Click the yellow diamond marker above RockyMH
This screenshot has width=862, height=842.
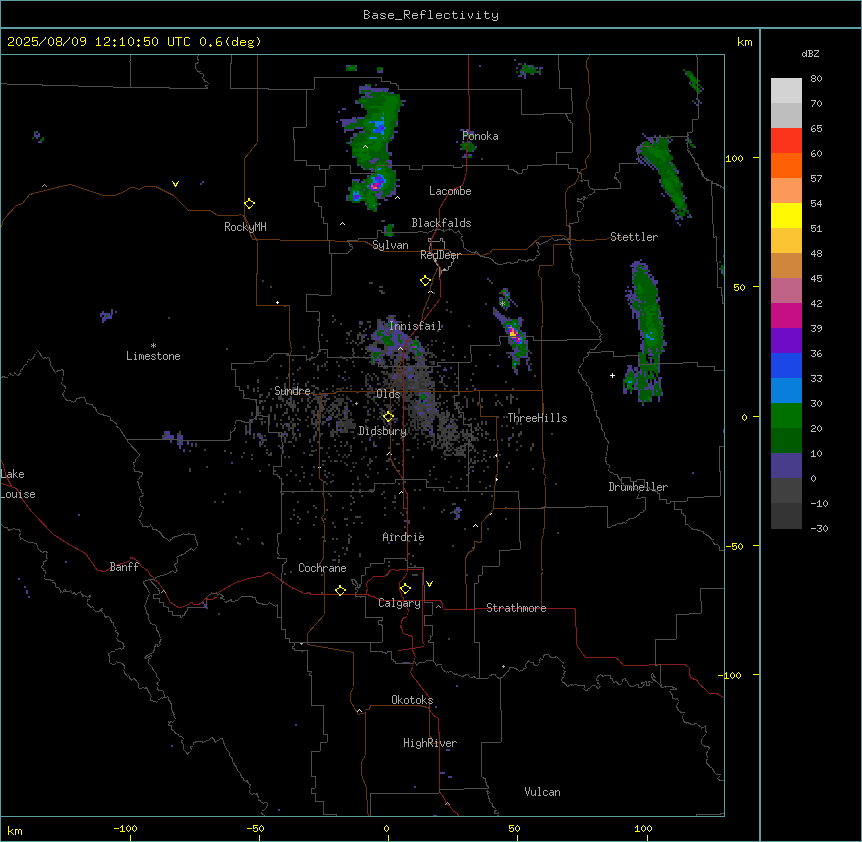click(x=249, y=204)
